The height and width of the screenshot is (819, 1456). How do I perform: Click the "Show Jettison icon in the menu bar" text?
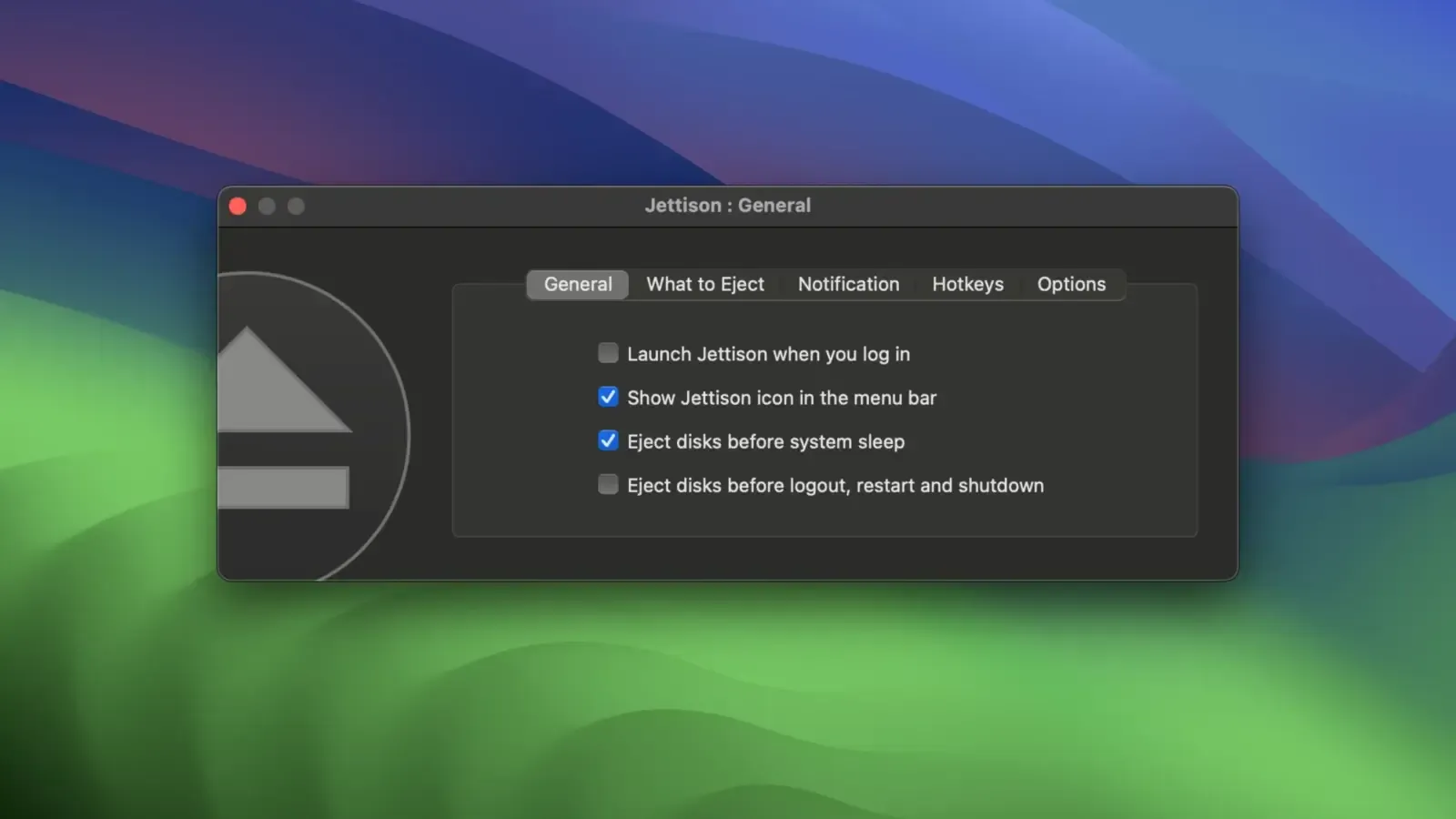tap(782, 398)
